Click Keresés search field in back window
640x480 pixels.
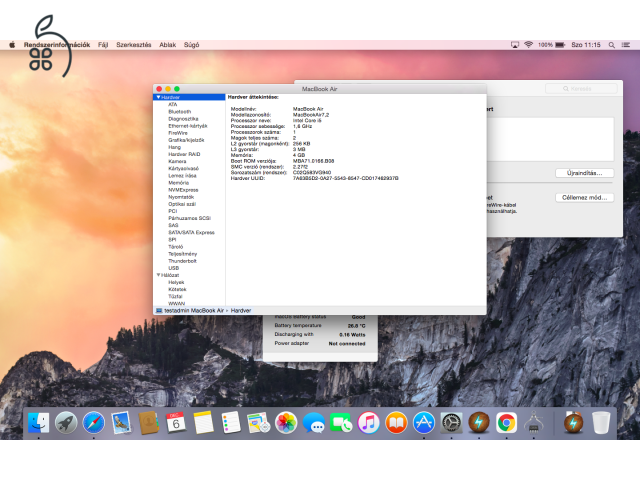(x=581, y=89)
